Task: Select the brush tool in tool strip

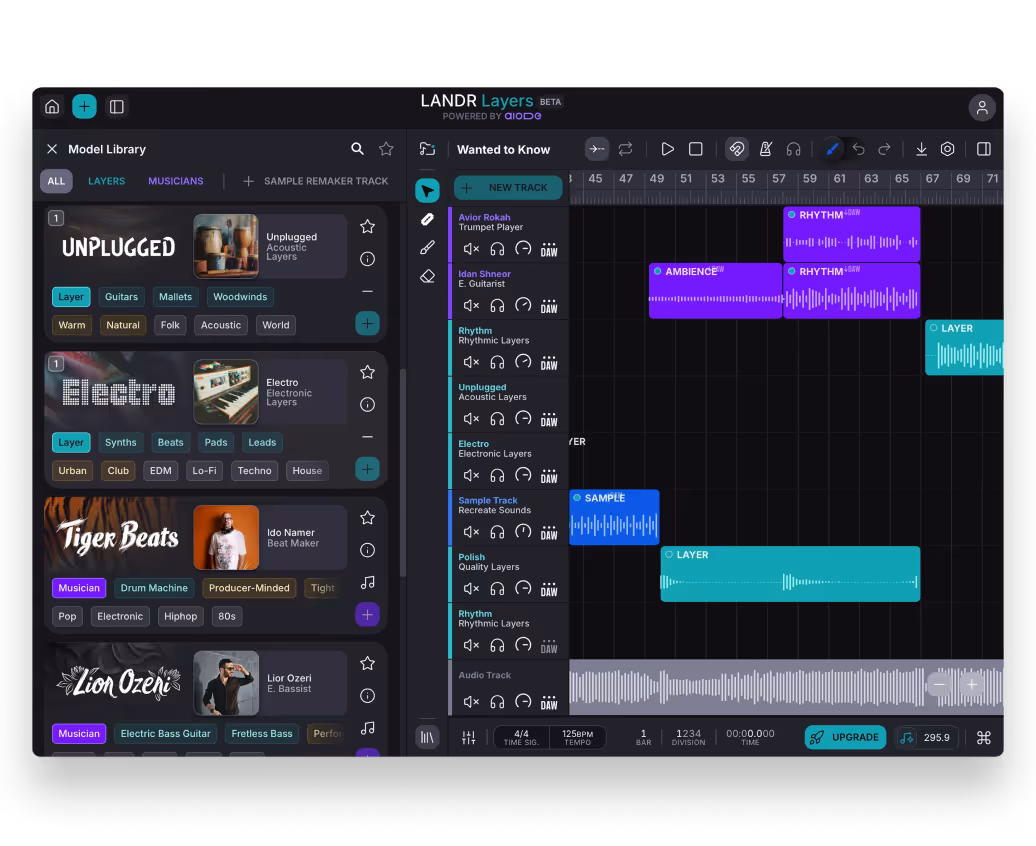Action: point(427,247)
